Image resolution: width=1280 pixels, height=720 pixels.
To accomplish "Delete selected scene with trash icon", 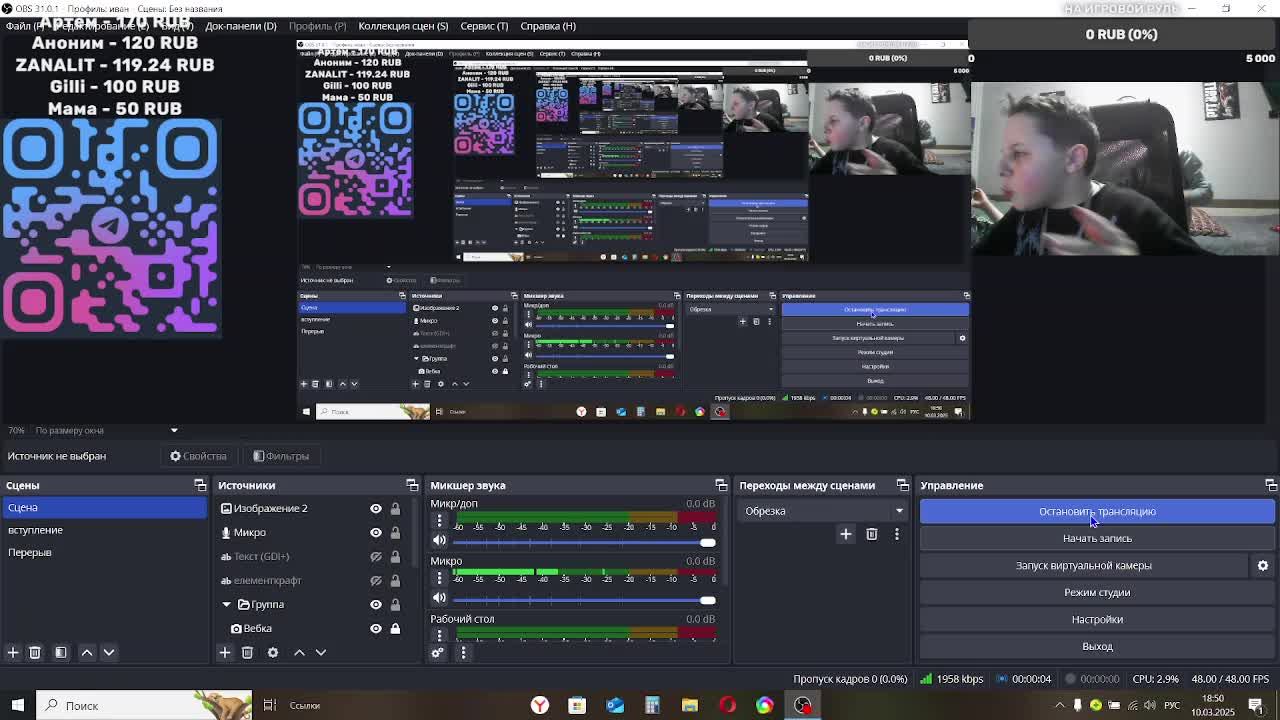I will pyautogui.click(x=35, y=652).
